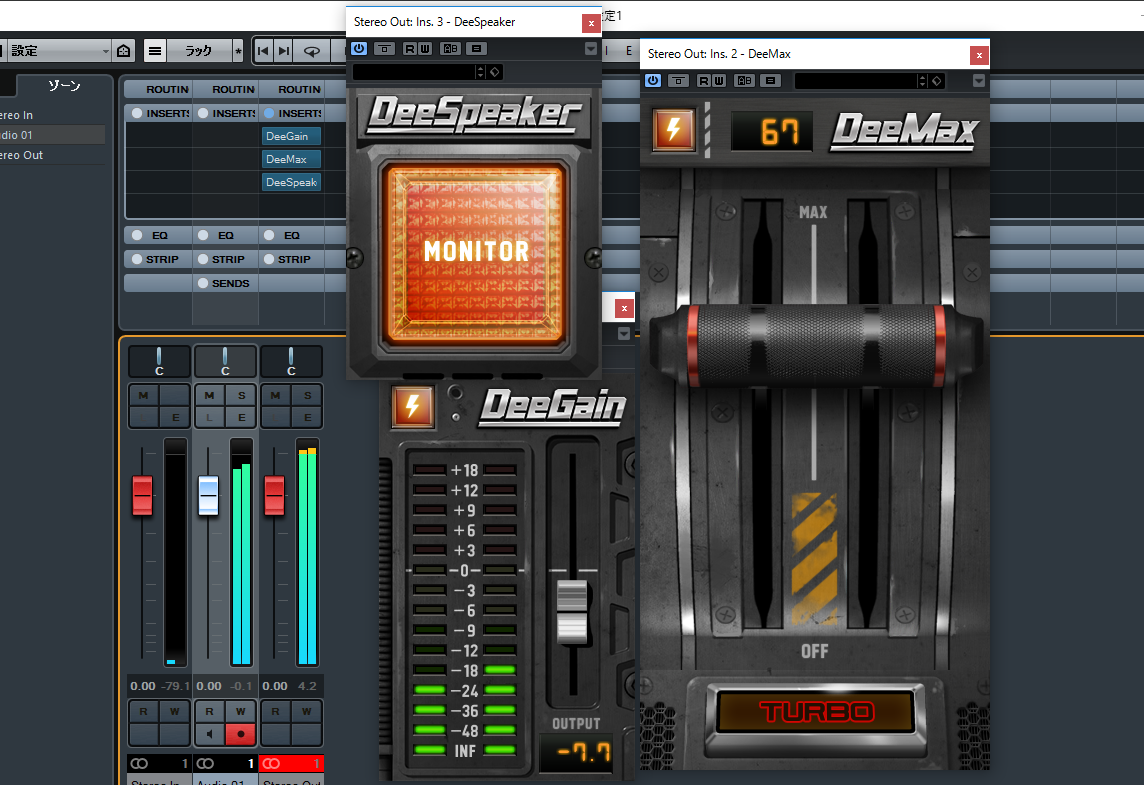Mute the Audio 01 channel
This screenshot has height=785, width=1144.
click(209, 395)
